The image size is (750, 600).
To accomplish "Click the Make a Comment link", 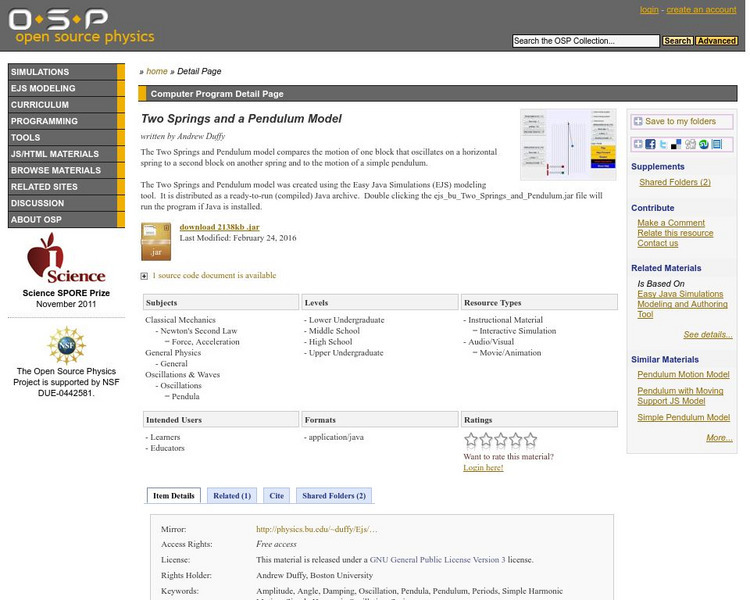I will pyautogui.click(x=671, y=223).
